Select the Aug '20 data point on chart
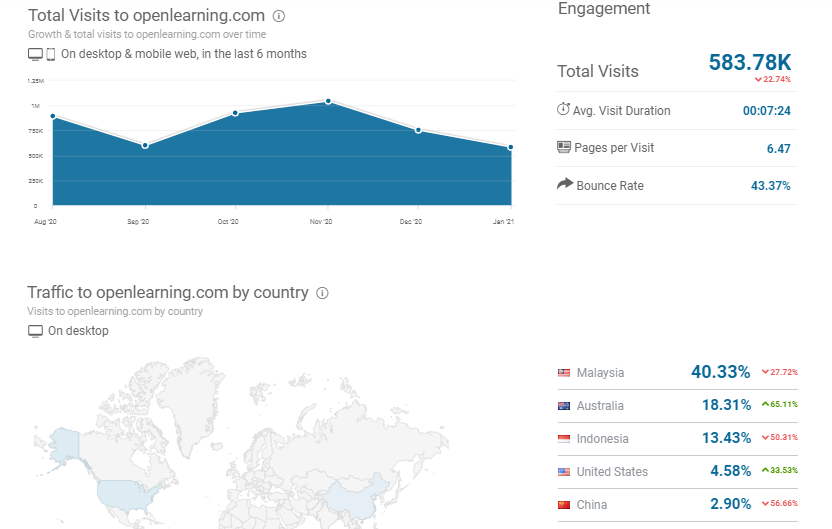The width and height of the screenshot is (832, 529). [x=53, y=116]
